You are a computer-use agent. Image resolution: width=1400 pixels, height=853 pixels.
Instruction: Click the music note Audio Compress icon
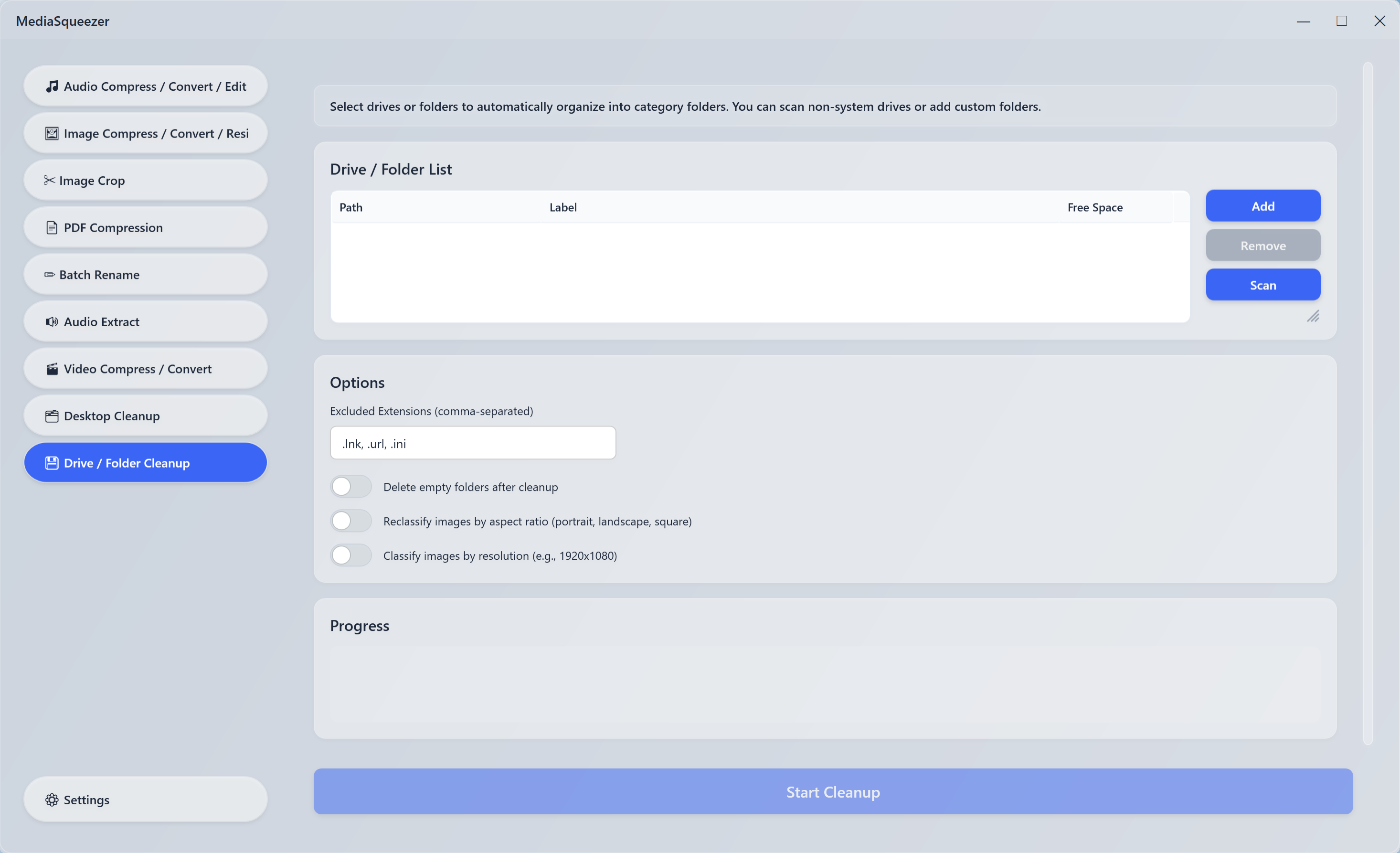click(x=52, y=86)
